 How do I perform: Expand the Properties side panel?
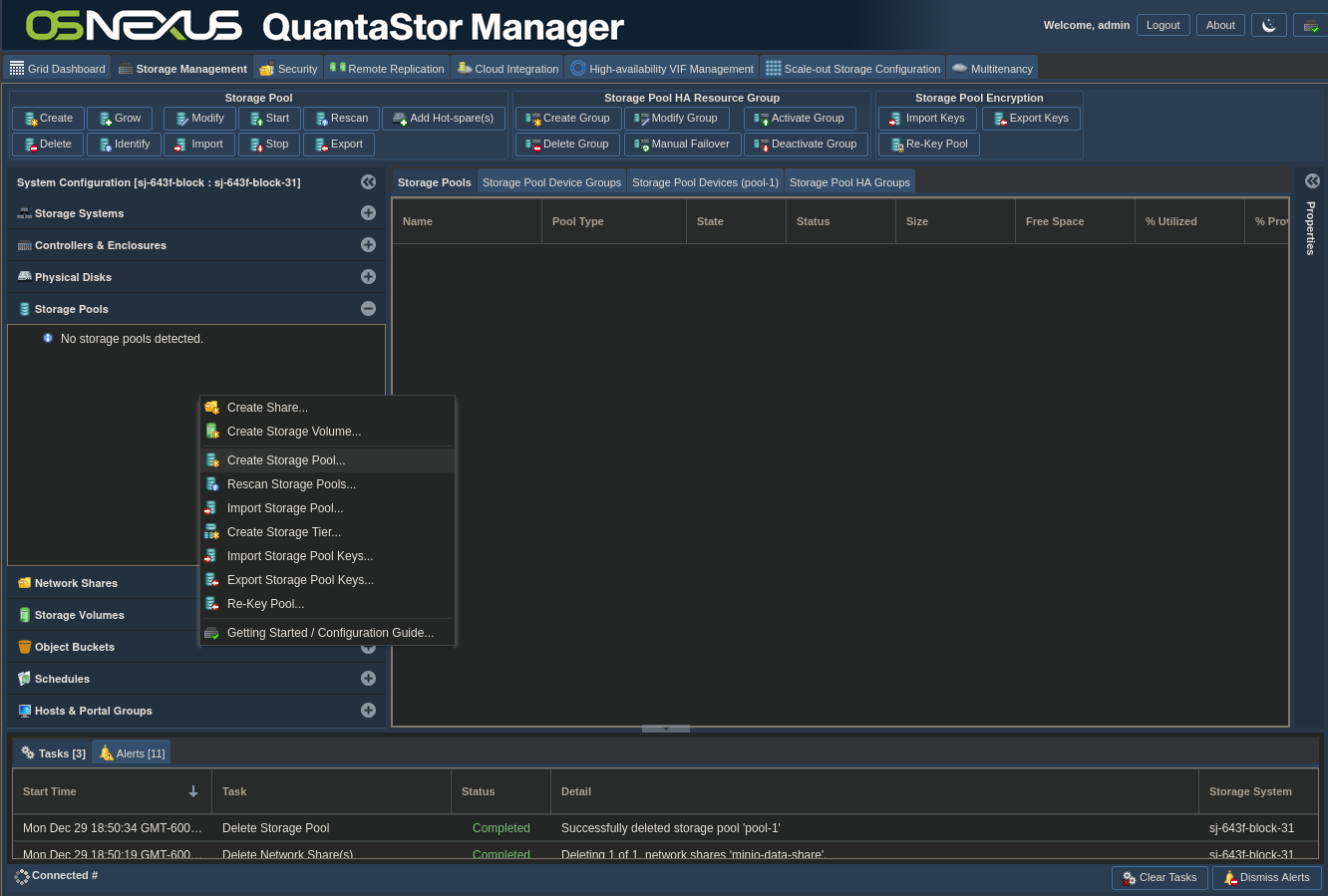pos(1312,181)
